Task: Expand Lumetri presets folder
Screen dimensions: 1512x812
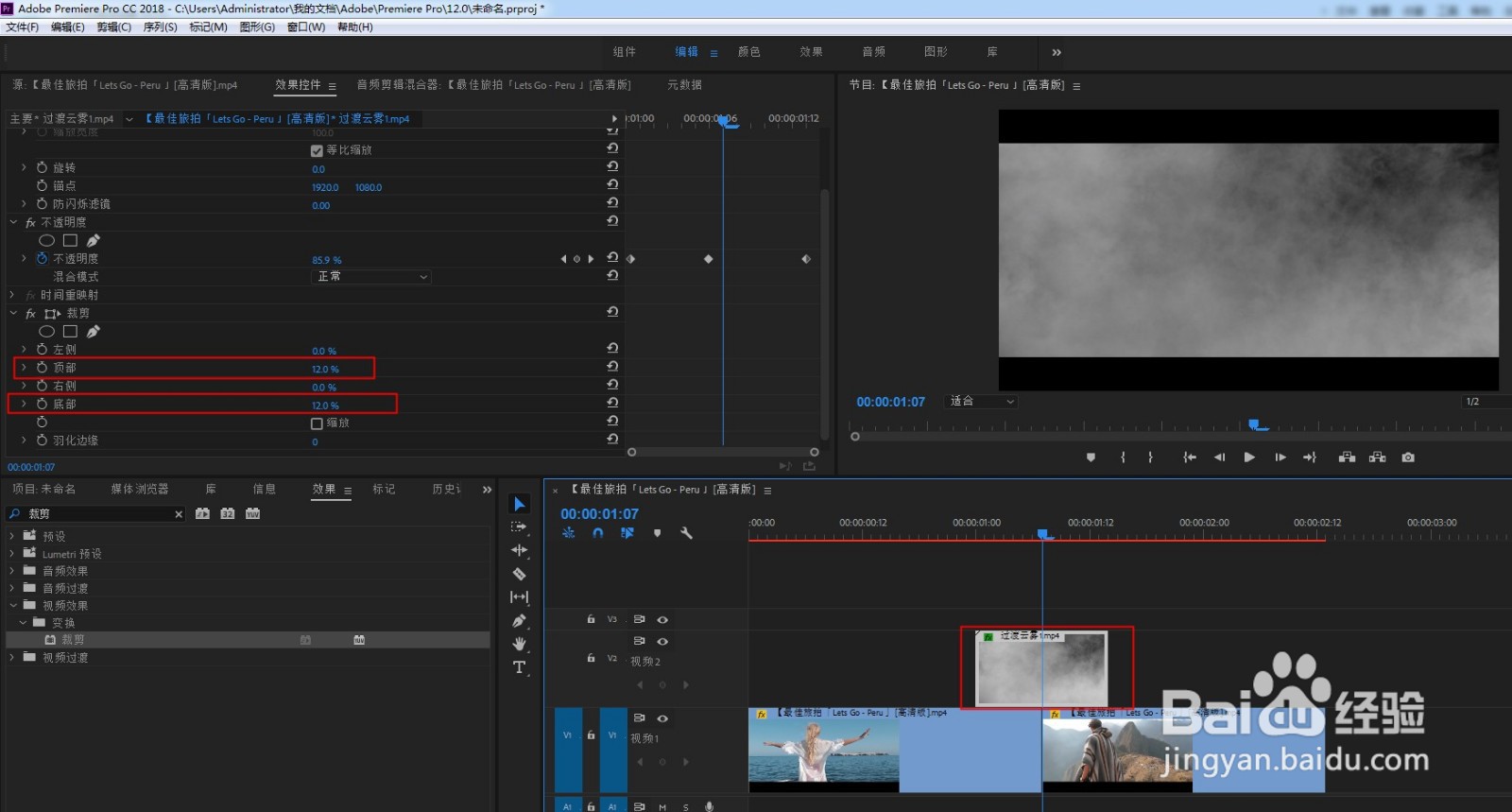Action: (x=11, y=554)
